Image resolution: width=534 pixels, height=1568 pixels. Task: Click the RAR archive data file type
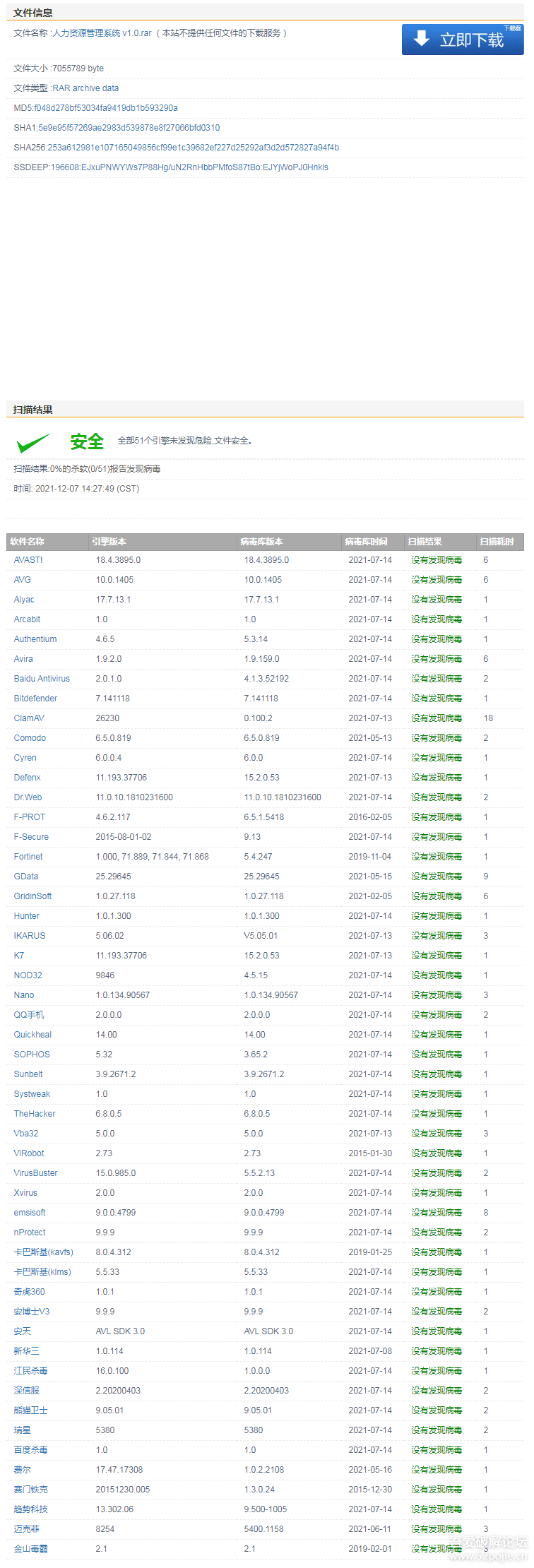tap(85, 88)
